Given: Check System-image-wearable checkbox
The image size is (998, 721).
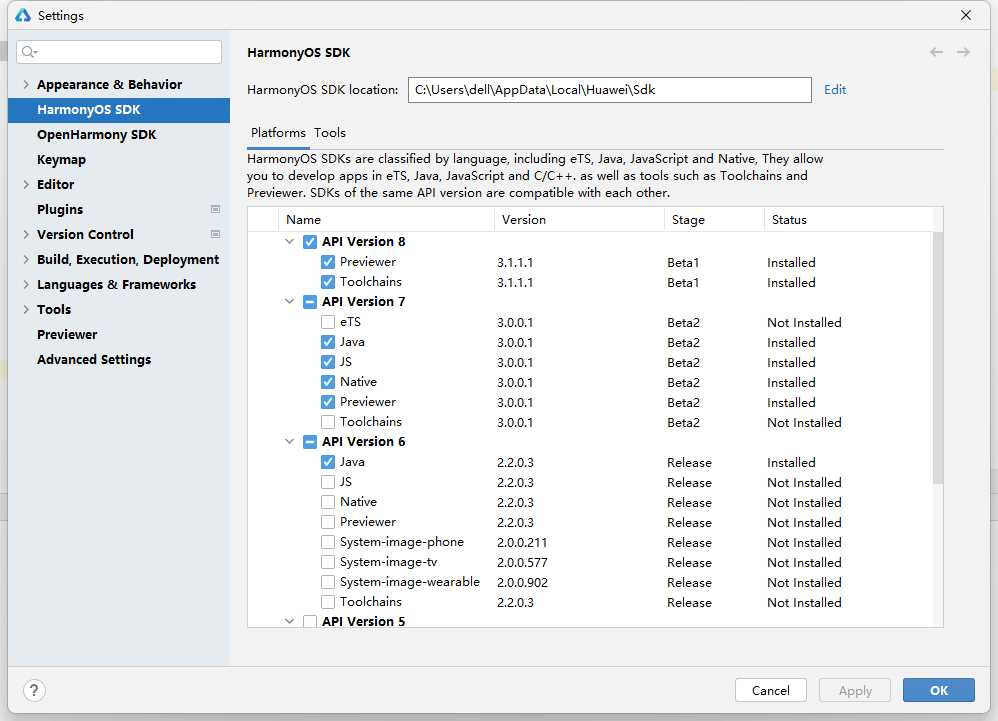Looking at the screenshot, I should pos(328,582).
